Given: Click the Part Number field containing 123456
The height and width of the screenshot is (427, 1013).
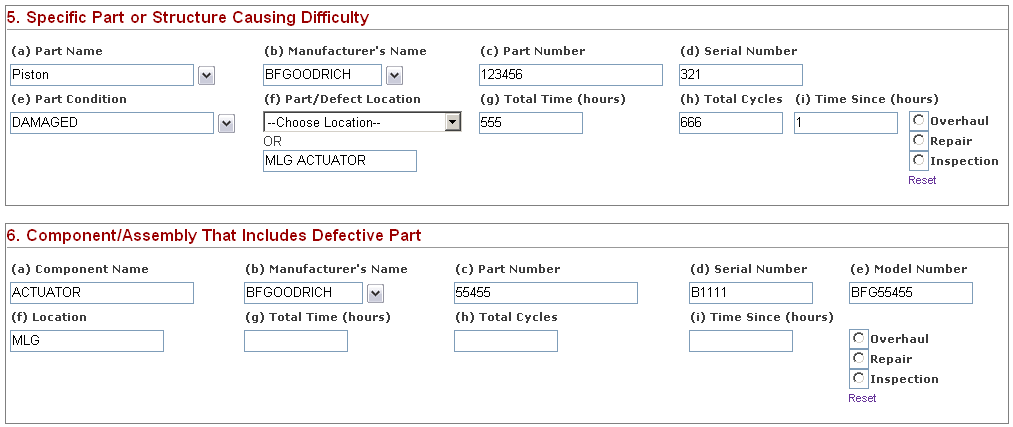Looking at the screenshot, I should click(x=570, y=75).
